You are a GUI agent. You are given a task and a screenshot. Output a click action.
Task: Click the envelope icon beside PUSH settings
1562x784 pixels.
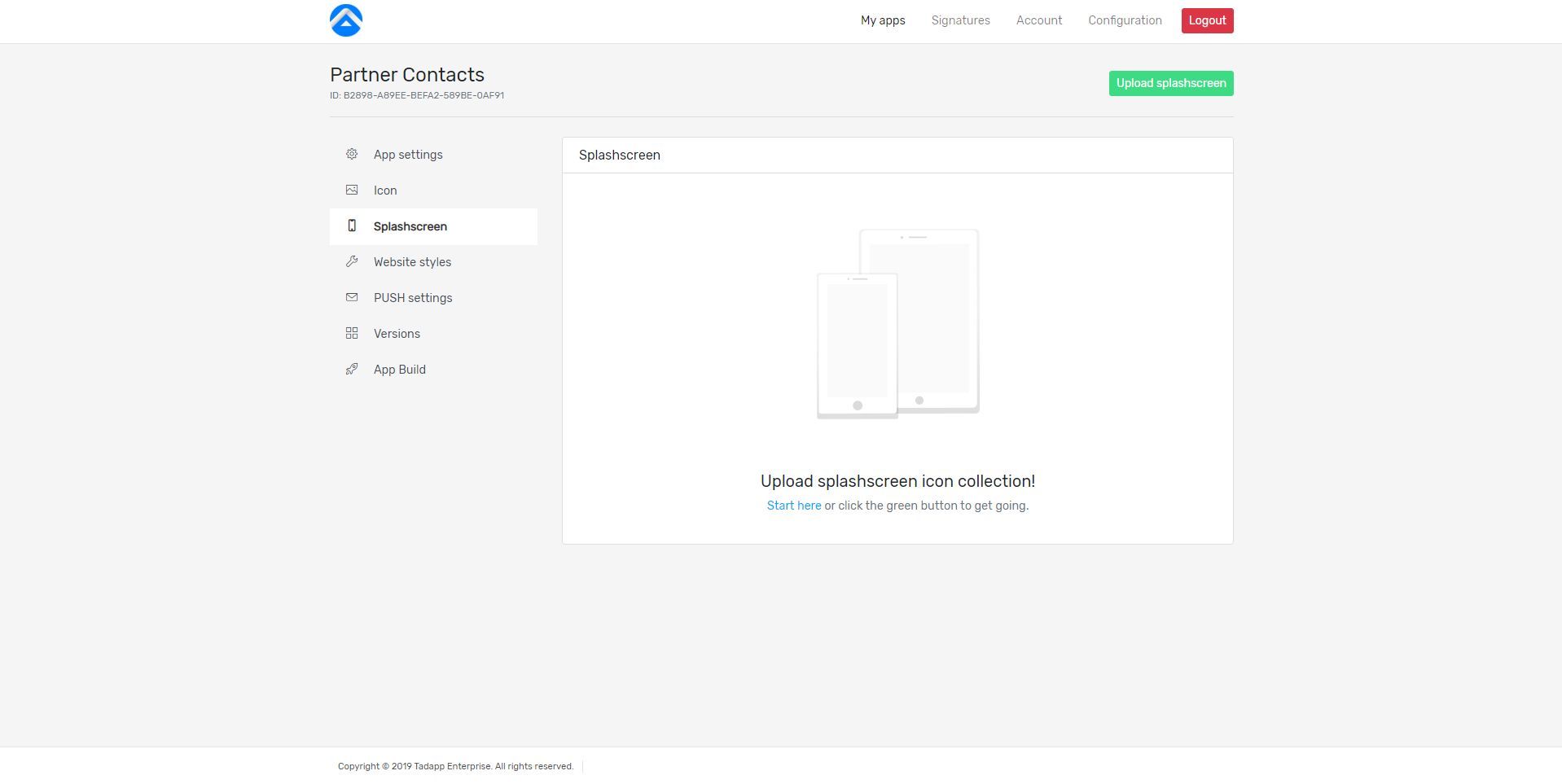coord(352,297)
